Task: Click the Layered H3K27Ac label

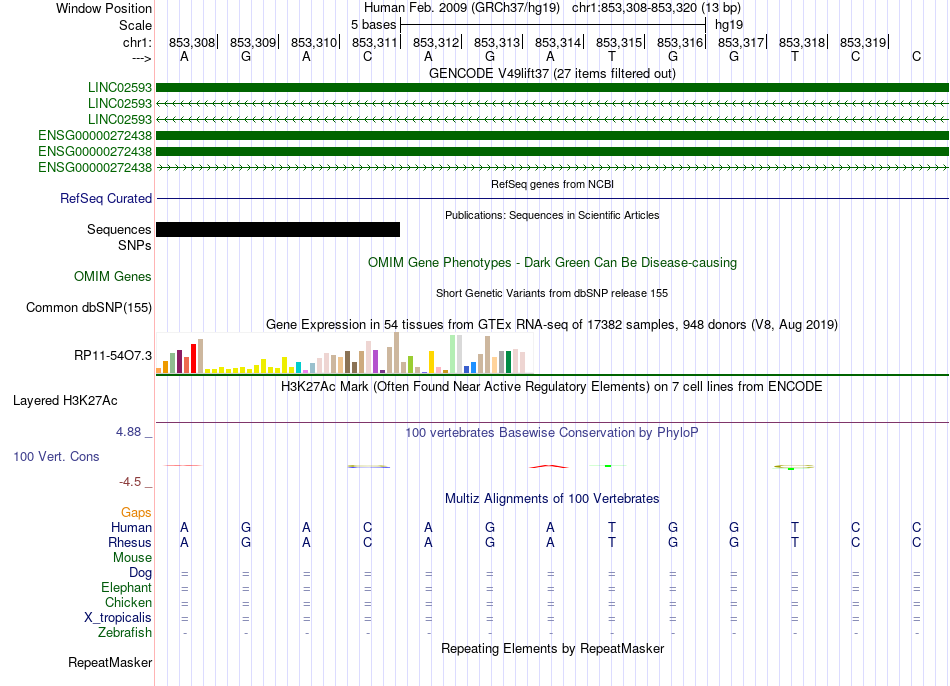Action: pyautogui.click(x=65, y=401)
